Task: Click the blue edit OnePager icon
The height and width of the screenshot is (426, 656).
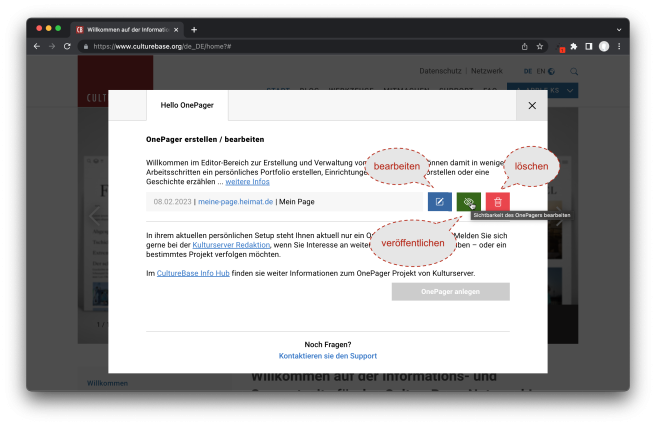Action: point(440,202)
